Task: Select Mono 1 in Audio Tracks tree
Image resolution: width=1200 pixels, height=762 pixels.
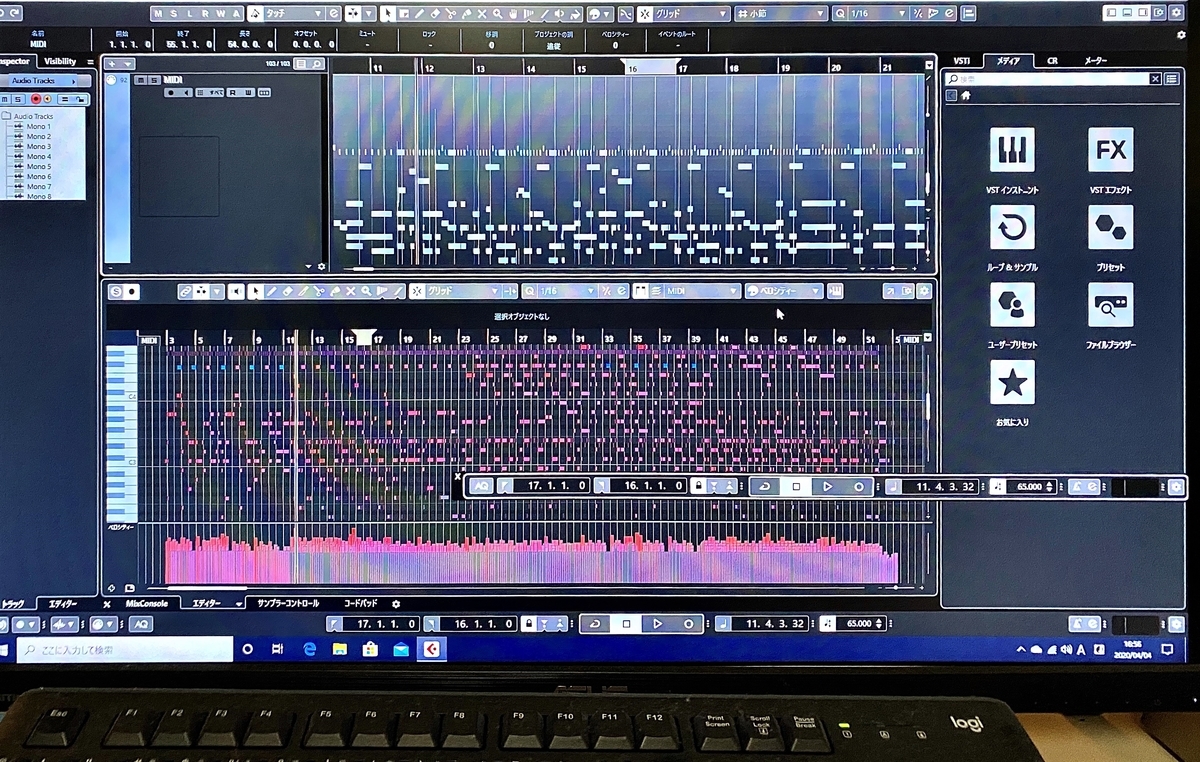Action: click(x=38, y=127)
